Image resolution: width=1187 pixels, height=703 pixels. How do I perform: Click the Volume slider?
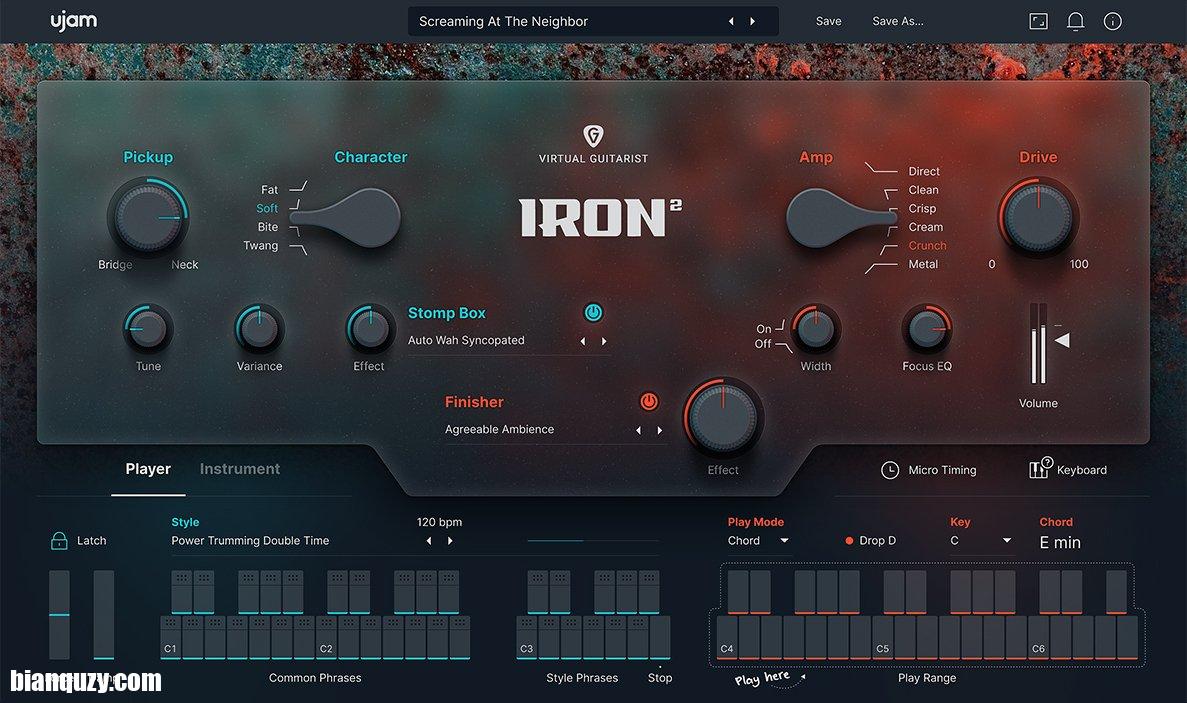1038,344
